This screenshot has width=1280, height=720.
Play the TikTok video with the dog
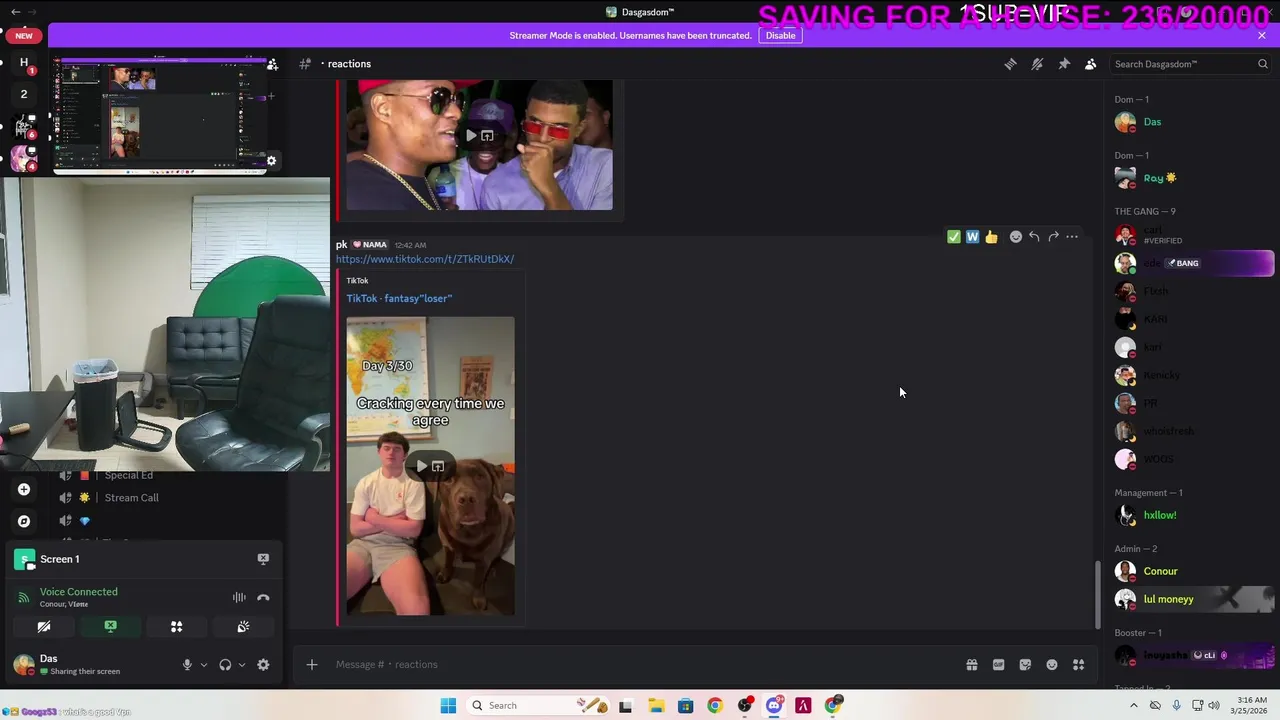point(421,466)
